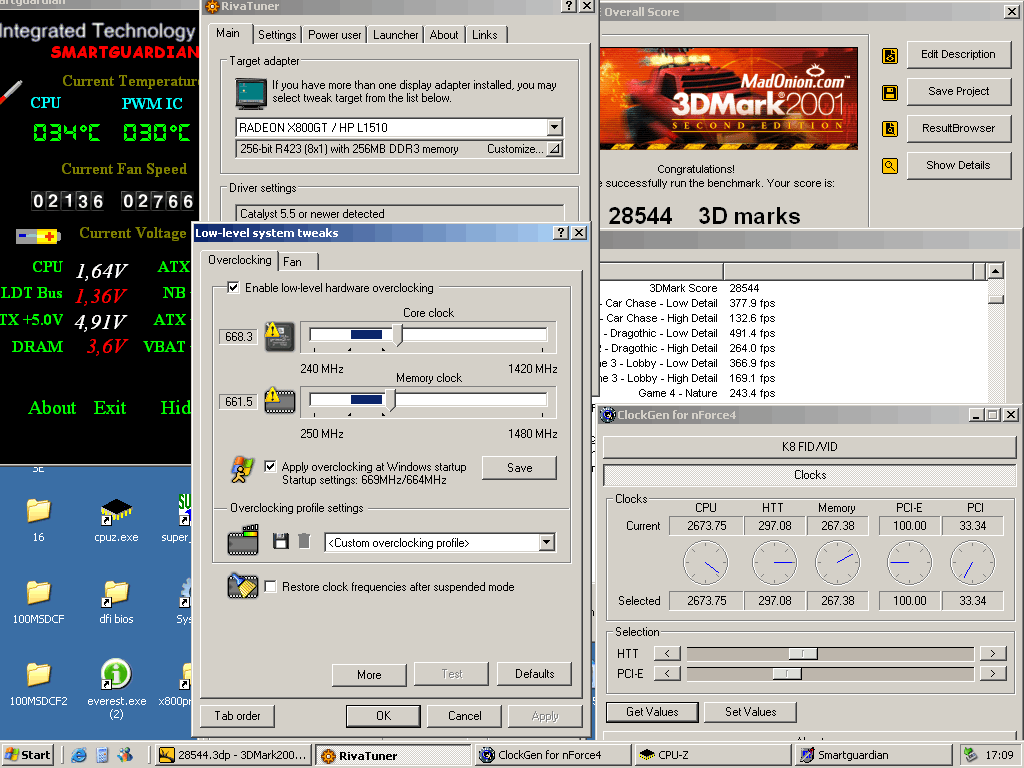
Task: Click the More button
Action: click(x=369, y=675)
